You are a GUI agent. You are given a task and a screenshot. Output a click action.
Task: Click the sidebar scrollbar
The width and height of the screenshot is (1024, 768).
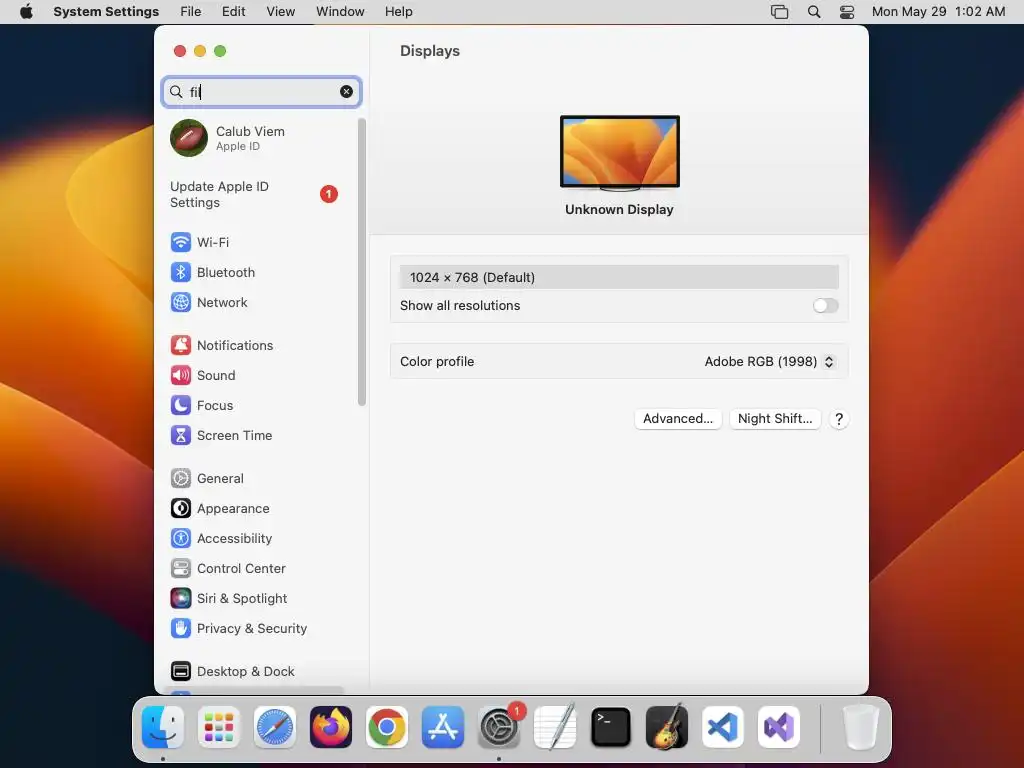(x=362, y=261)
